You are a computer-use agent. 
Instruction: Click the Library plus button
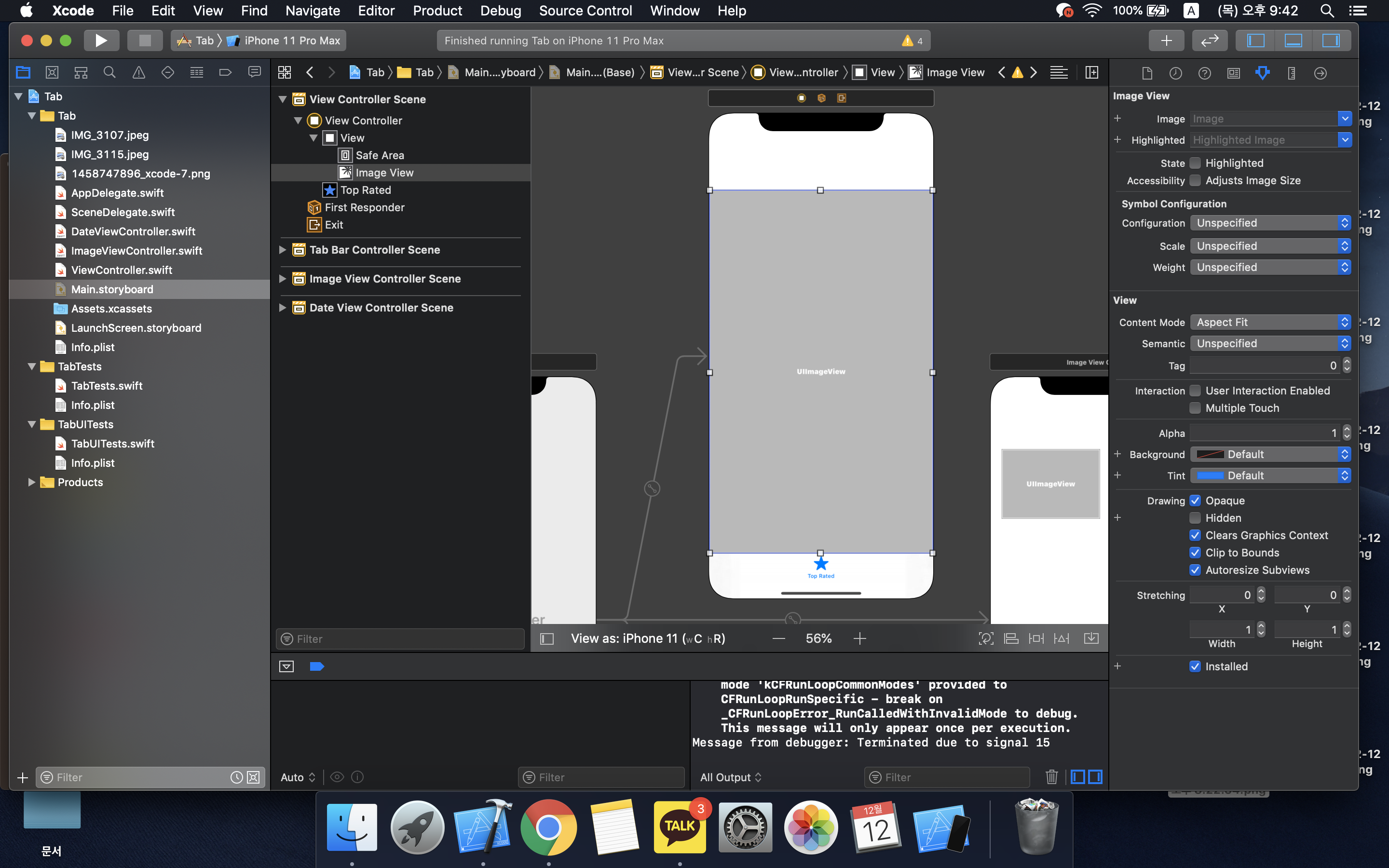(x=1166, y=41)
